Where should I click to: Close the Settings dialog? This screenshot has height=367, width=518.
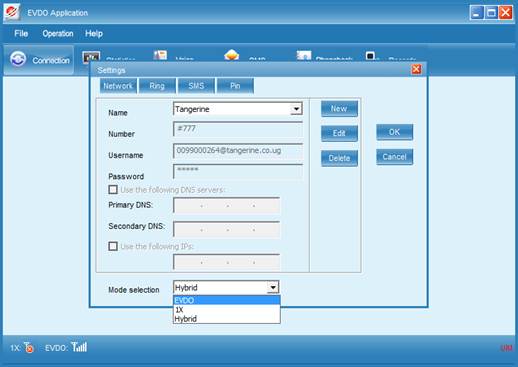coord(416,69)
